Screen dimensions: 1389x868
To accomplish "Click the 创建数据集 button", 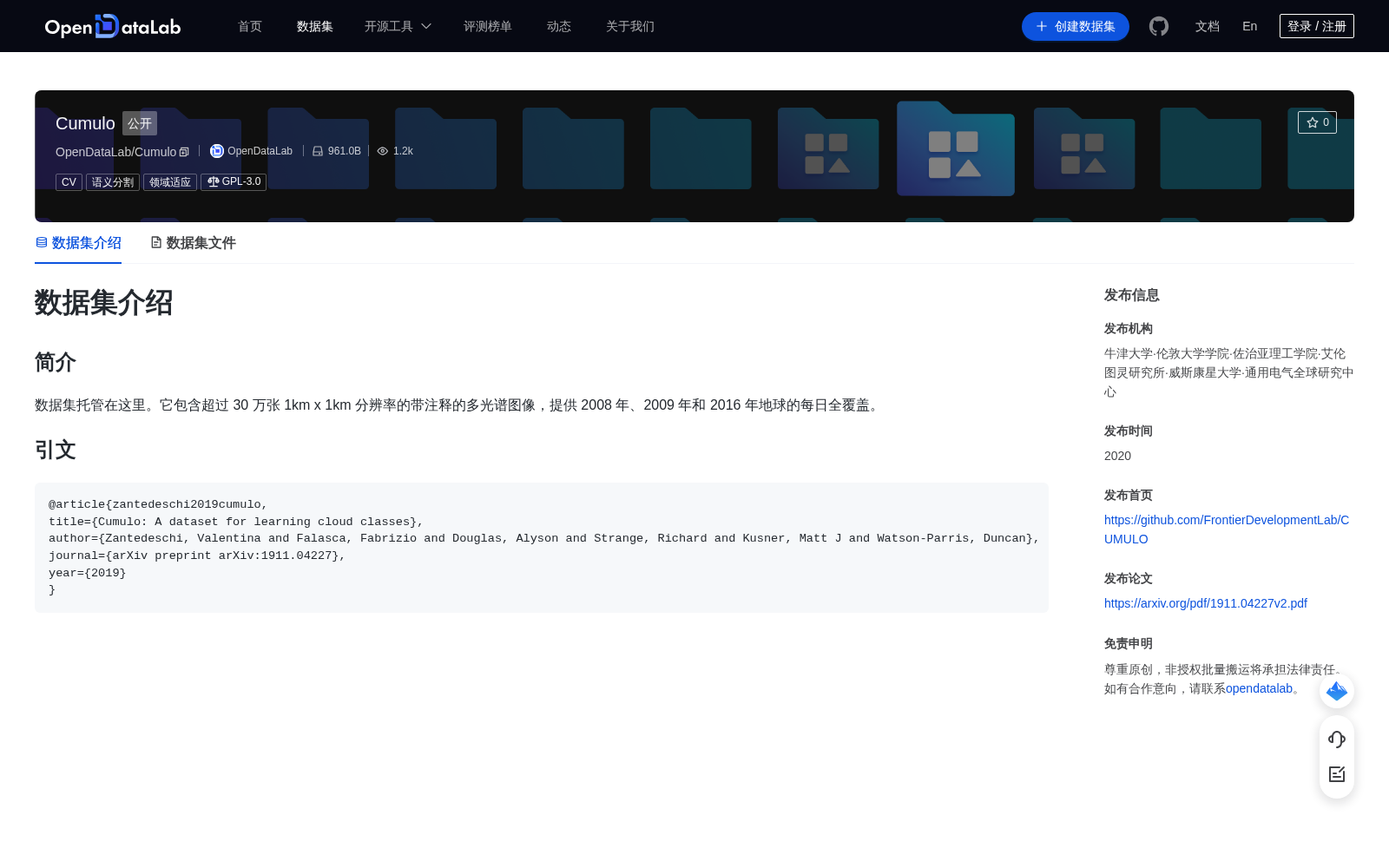I will (x=1076, y=26).
